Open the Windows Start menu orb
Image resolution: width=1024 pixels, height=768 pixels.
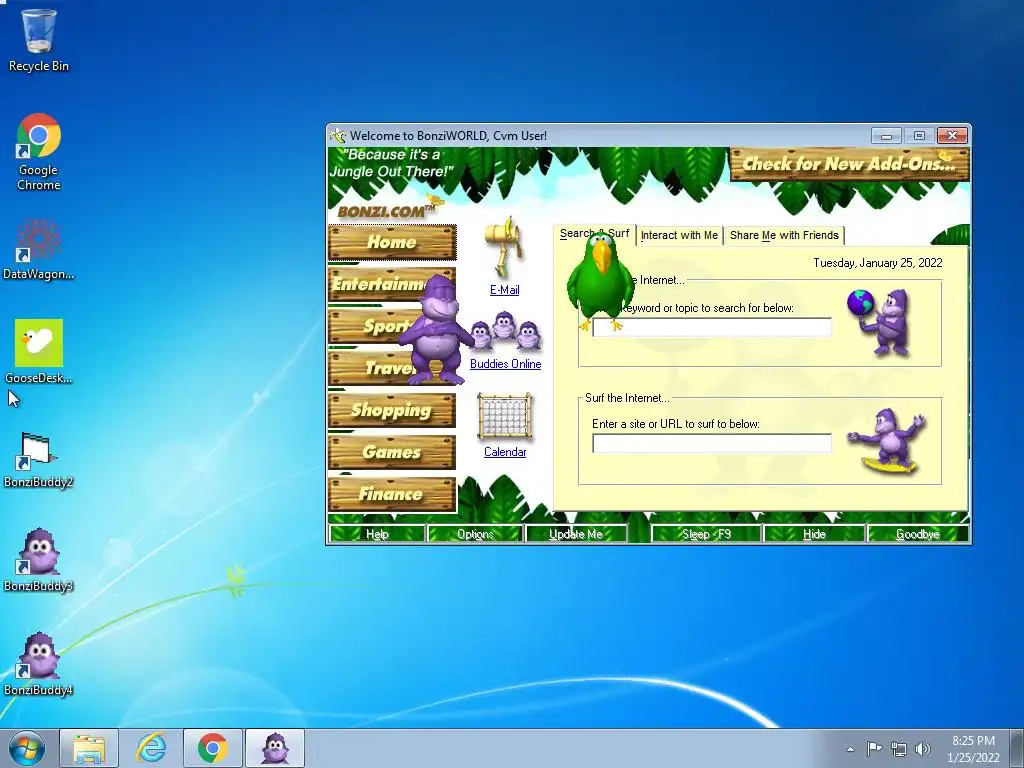click(x=26, y=748)
